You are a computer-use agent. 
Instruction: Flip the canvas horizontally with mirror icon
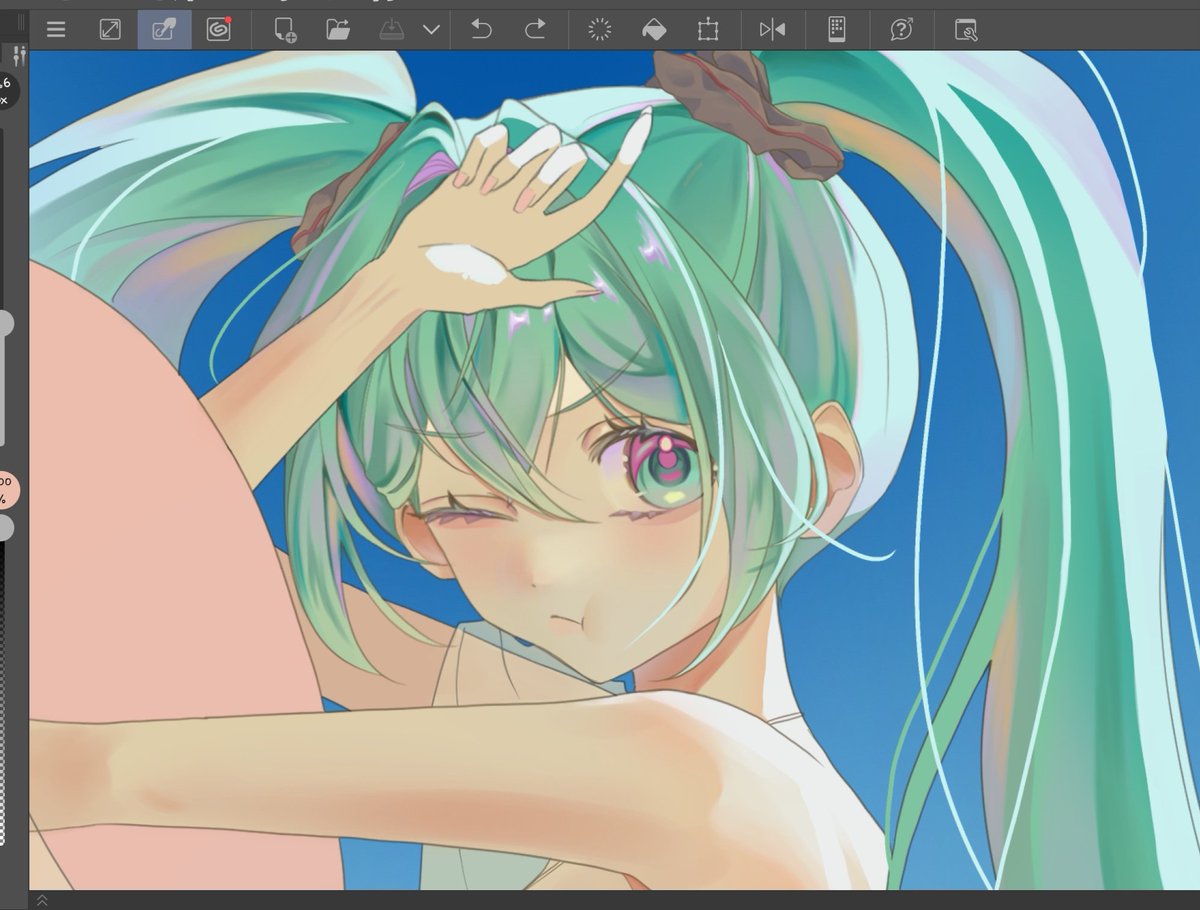[772, 30]
